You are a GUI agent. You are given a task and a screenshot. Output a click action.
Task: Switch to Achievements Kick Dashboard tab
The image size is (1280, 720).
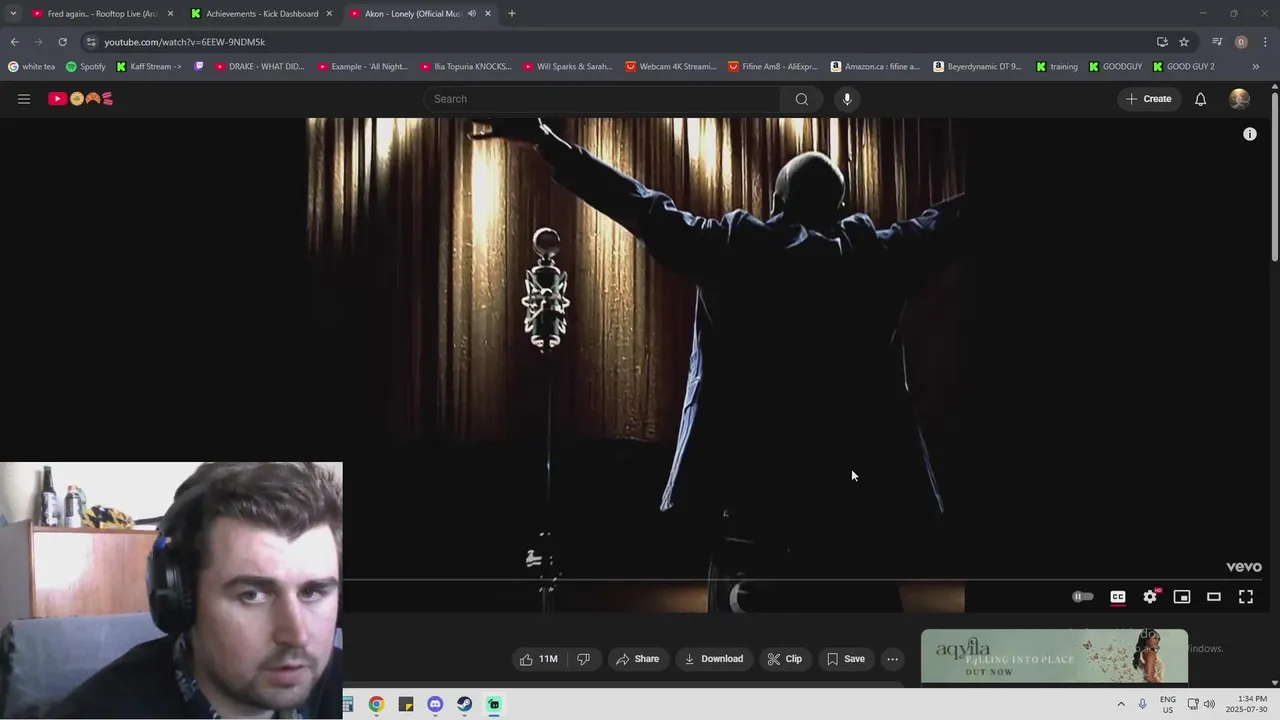(x=262, y=14)
